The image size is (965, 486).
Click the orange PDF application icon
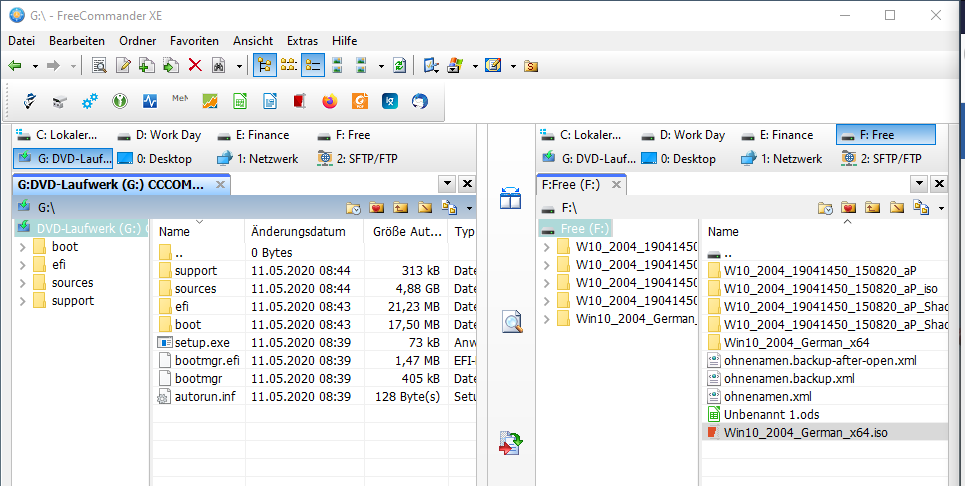coord(360,101)
